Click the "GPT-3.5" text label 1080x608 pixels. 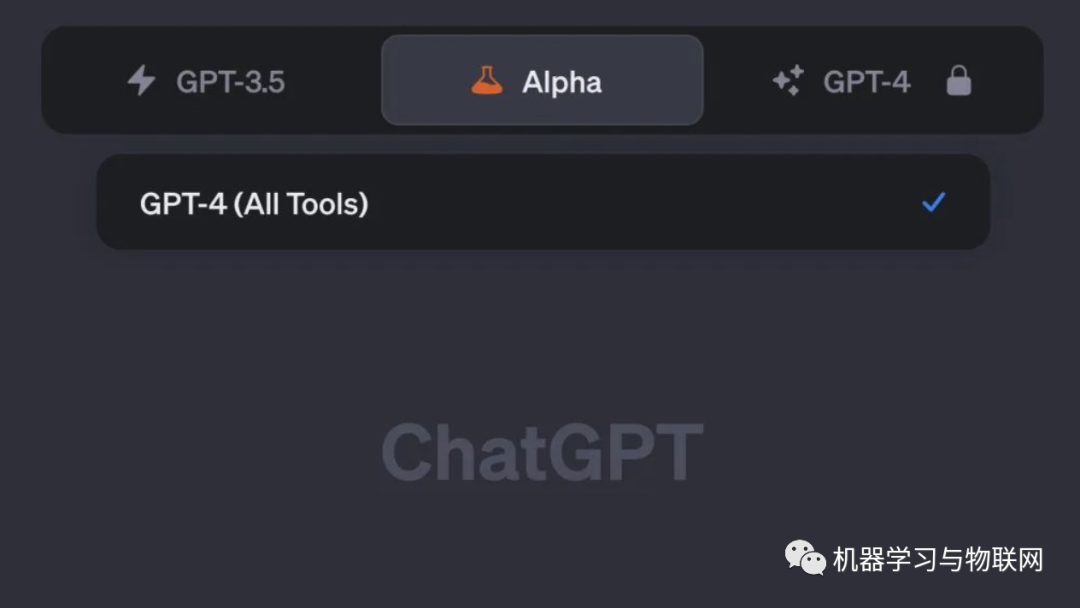[231, 82]
